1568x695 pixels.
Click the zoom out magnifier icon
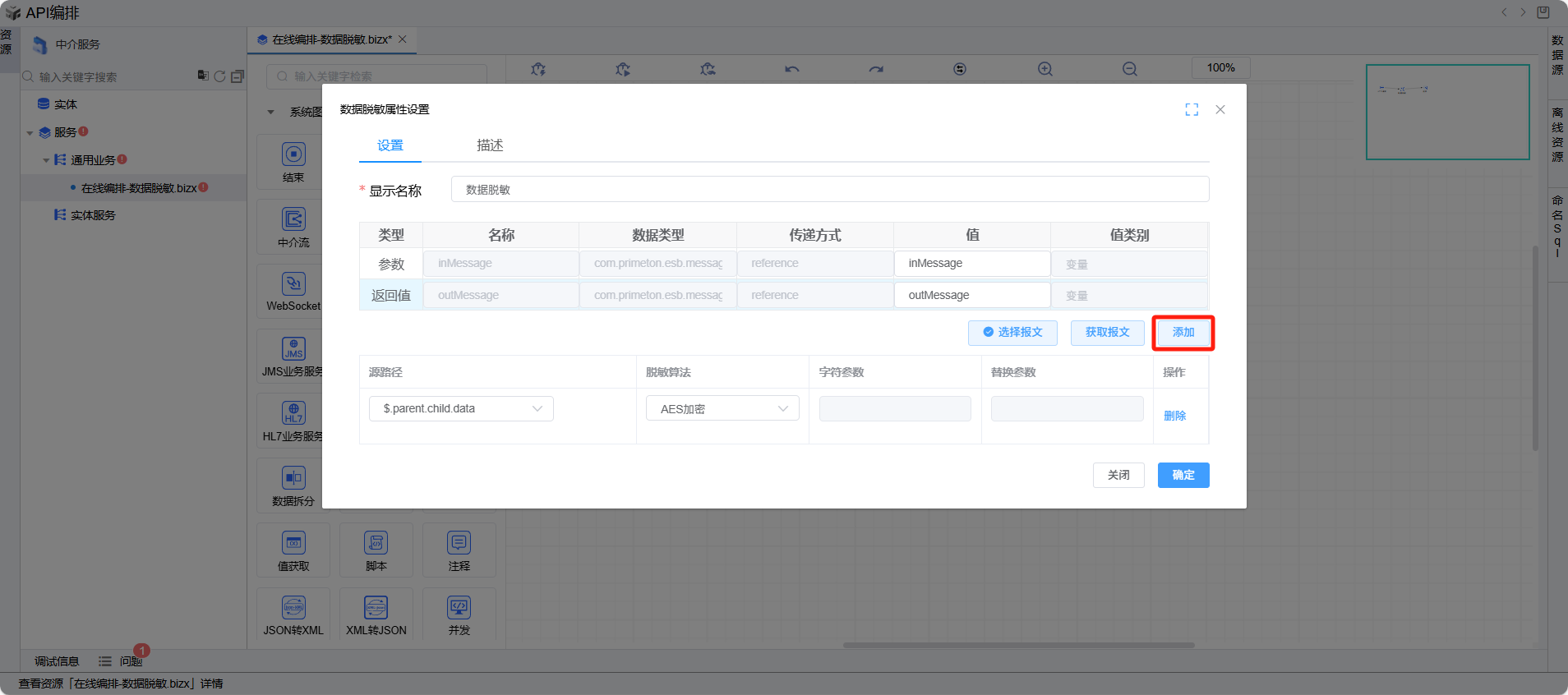1130,69
